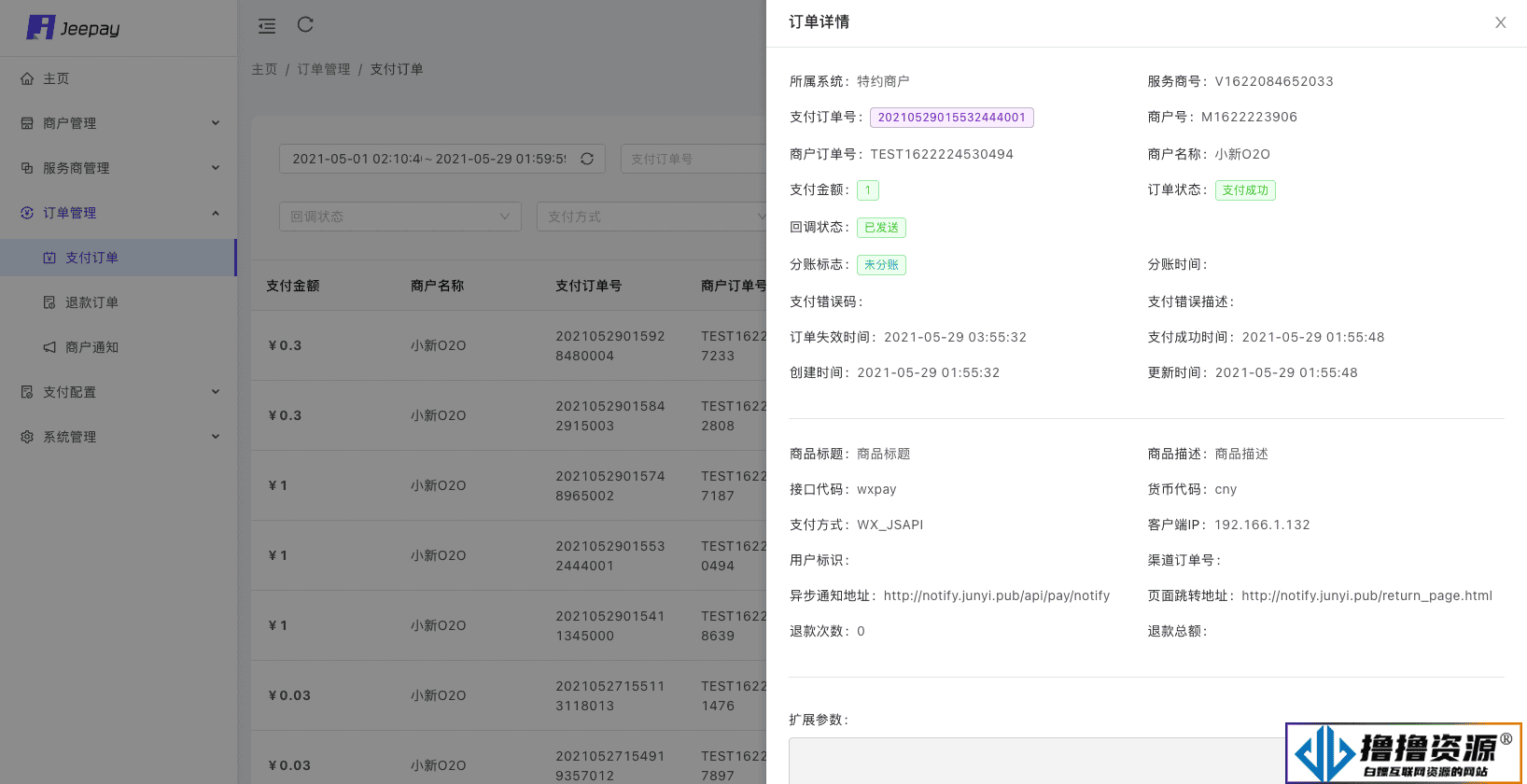Viewport: 1527px width, 784px height.
Task: Click the 订单管理 icon
Action: [x=27, y=213]
